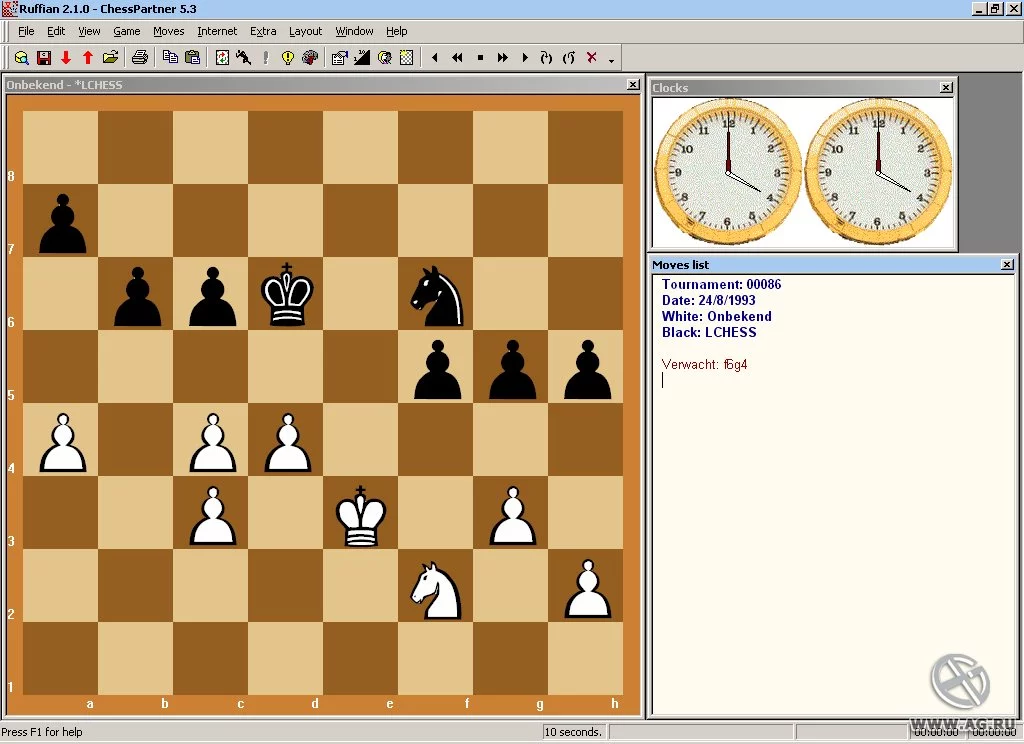Image resolution: width=1024 pixels, height=744 pixels.
Task: Open the Game menu
Action: [x=127, y=31]
